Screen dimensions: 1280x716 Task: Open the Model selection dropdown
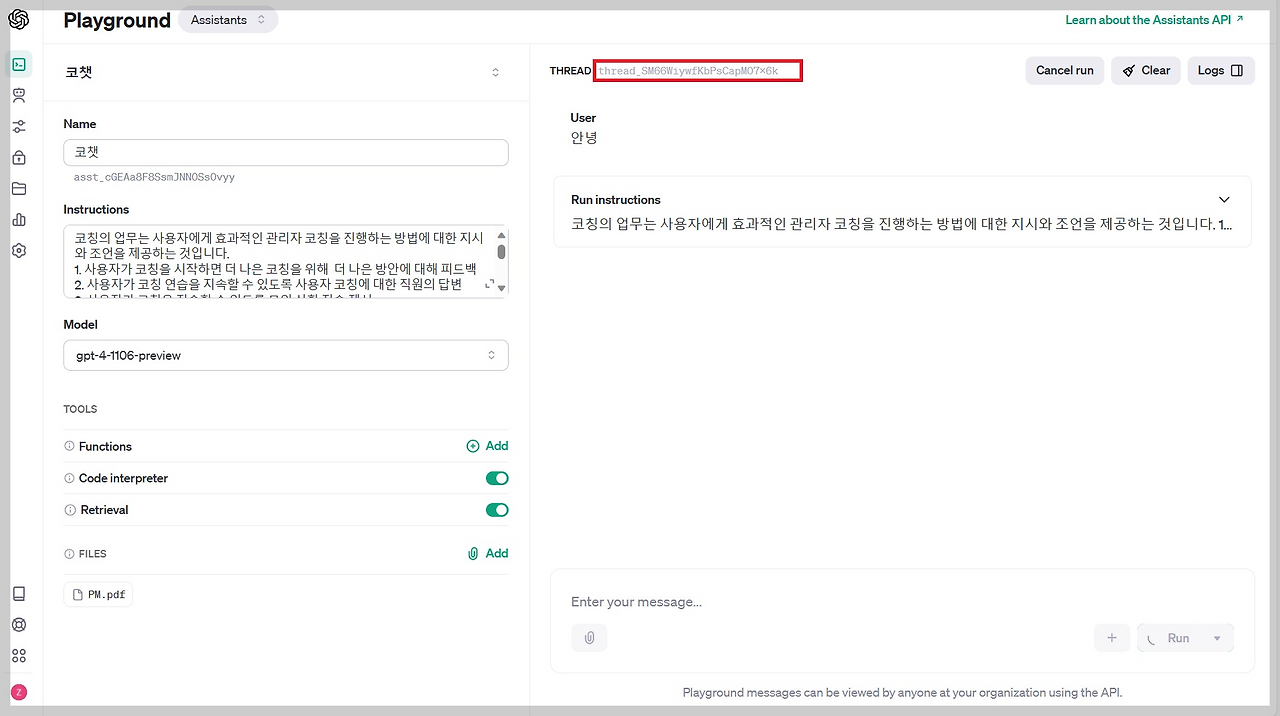285,355
